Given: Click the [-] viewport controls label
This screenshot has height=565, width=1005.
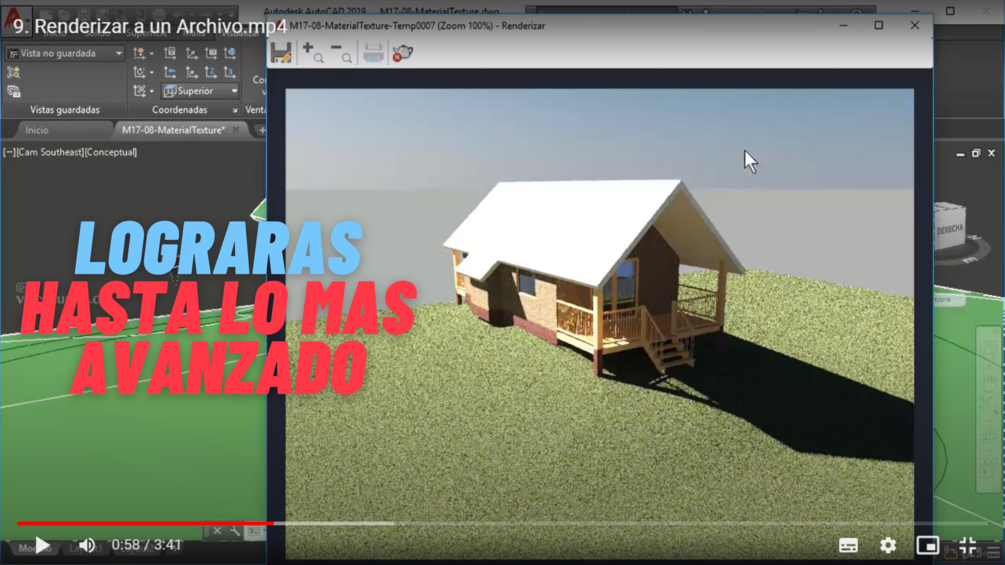Looking at the screenshot, I should (x=9, y=152).
